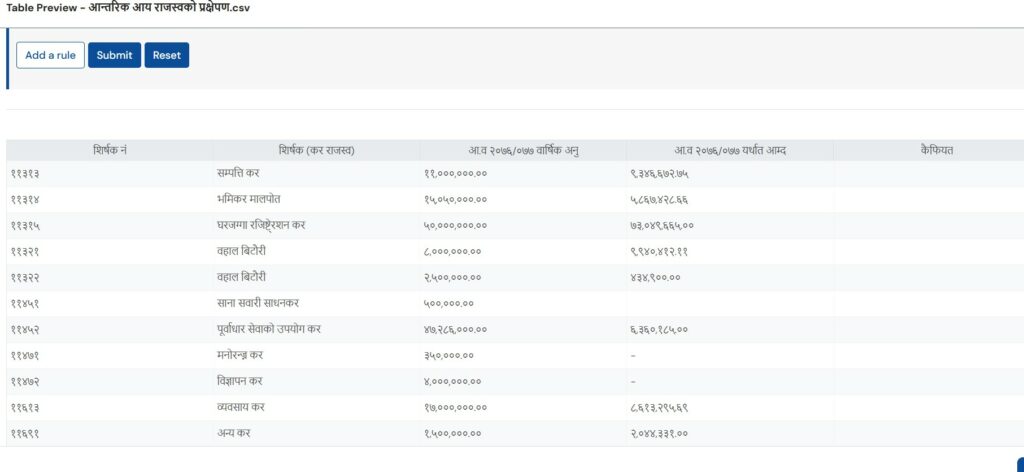Viewport: 1024px width, 472px height.
Task: Select cell ८,०००,०००.००
Action: (x=523, y=251)
